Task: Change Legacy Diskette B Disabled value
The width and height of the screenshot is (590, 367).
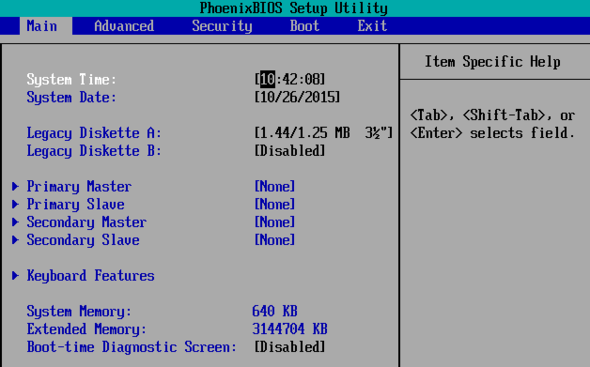Action: [x=290, y=151]
